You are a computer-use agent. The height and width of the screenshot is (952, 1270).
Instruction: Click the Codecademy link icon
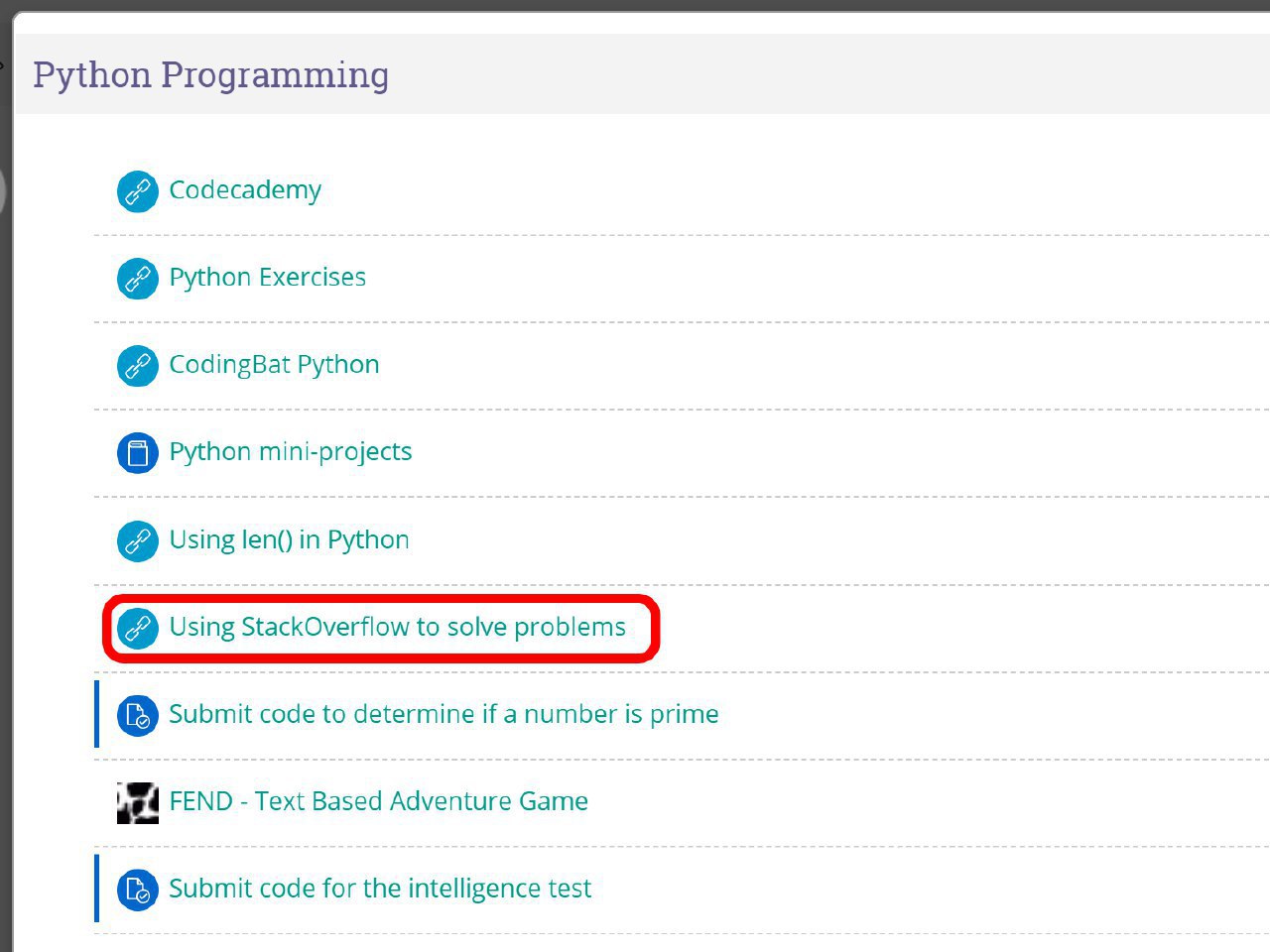(138, 191)
